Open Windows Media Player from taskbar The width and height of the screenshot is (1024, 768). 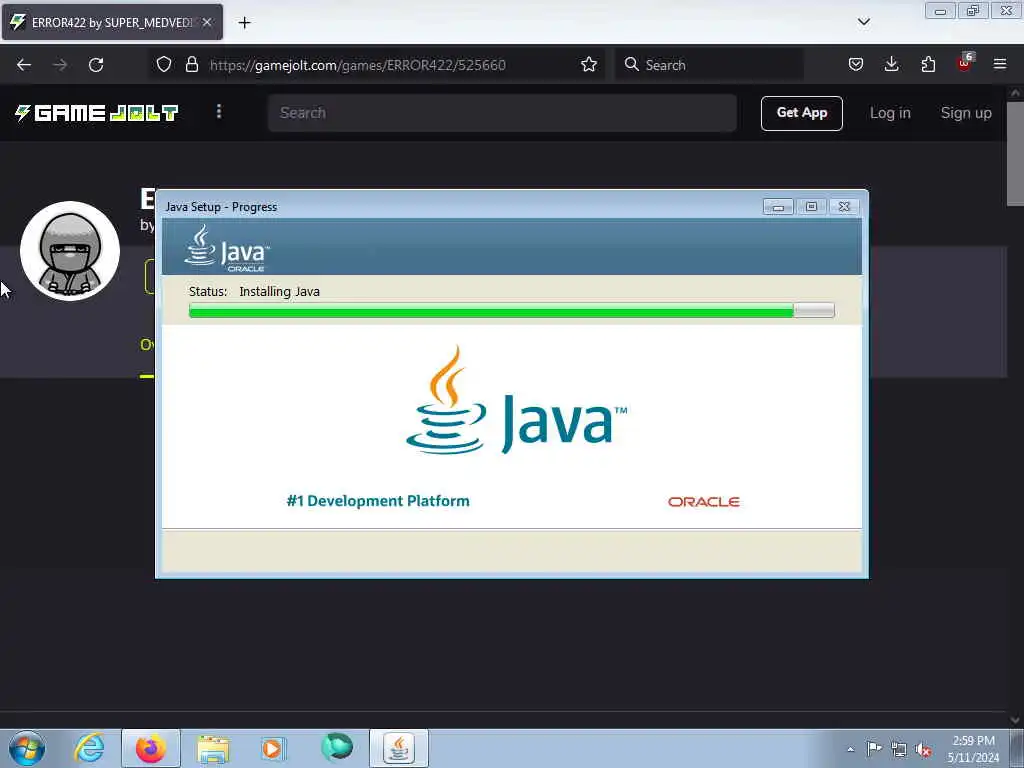coord(272,748)
